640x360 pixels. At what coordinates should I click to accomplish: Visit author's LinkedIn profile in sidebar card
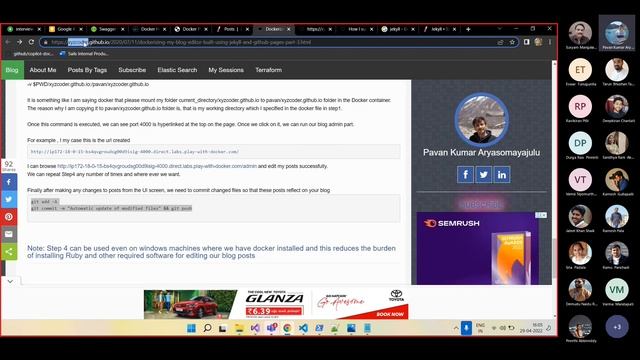(x=502, y=175)
